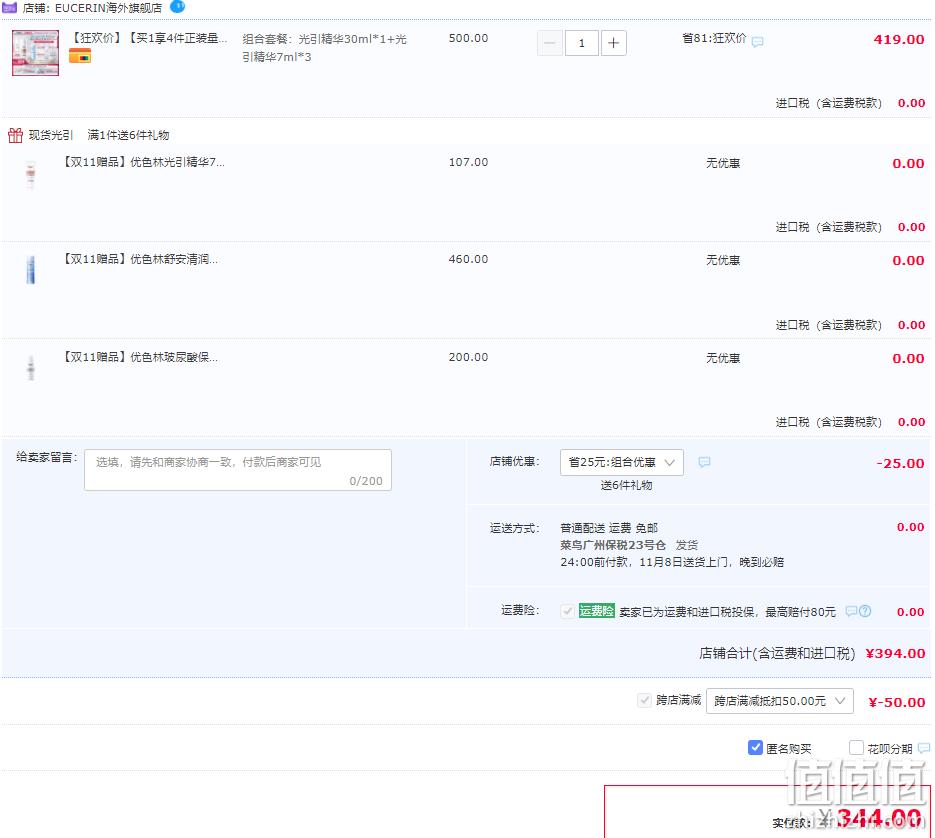Viewport: 935px width, 838px height.
Task: Click the 送6件礼物 text under dropdown
Action: pyautogui.click(x=626, y=485)
